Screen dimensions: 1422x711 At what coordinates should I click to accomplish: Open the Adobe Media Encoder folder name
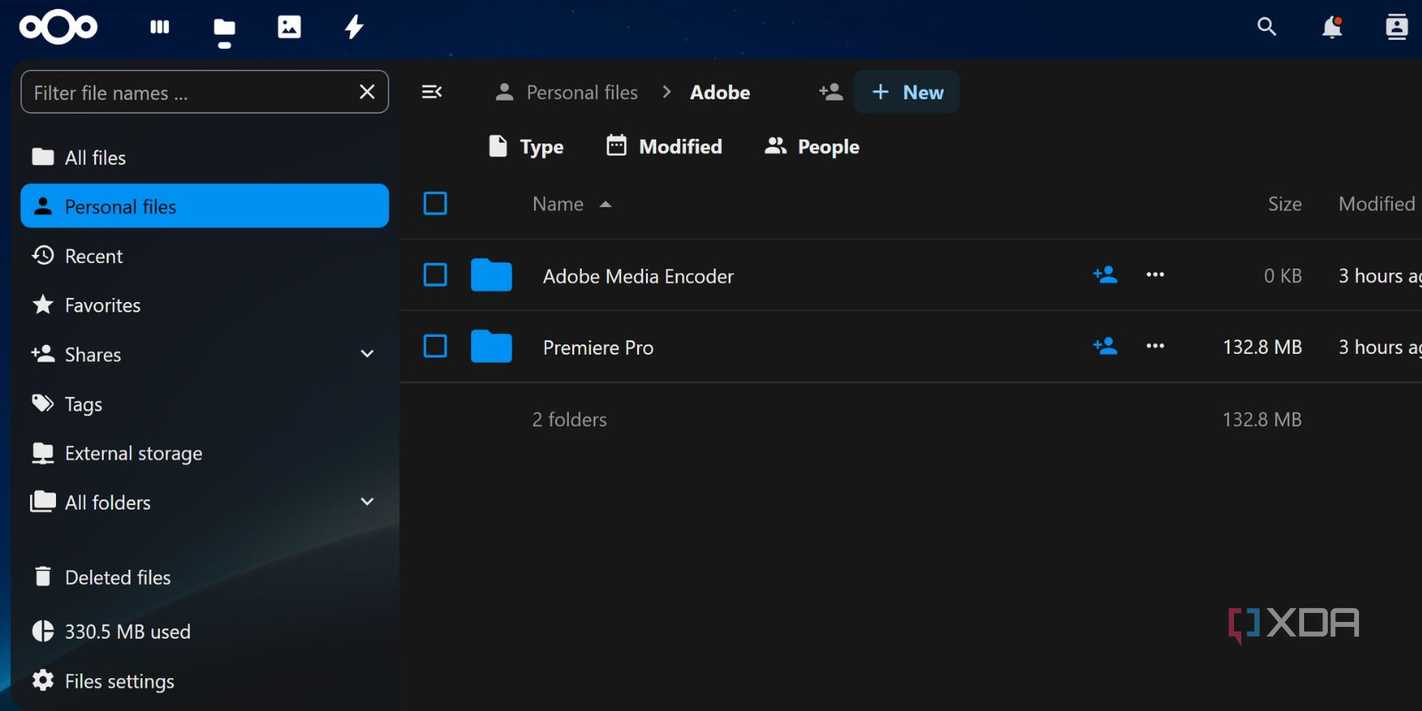click(x=638, y=276)
